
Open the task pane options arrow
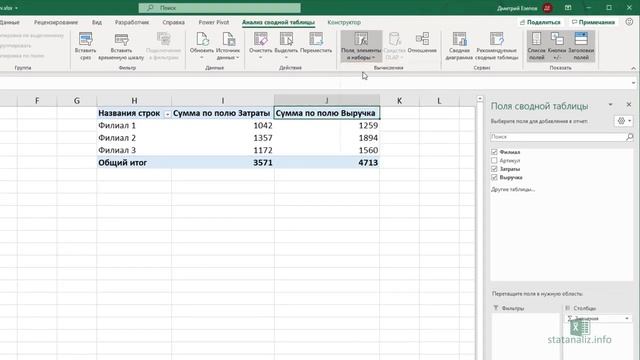[x=611, y=105]
